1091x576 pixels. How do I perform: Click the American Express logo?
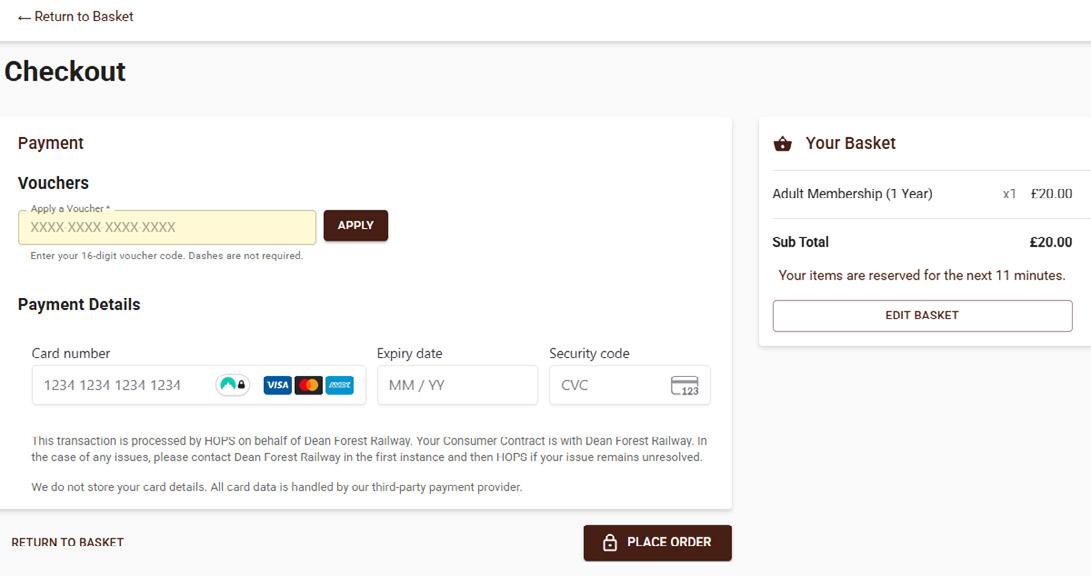click(x=340, y=385)
